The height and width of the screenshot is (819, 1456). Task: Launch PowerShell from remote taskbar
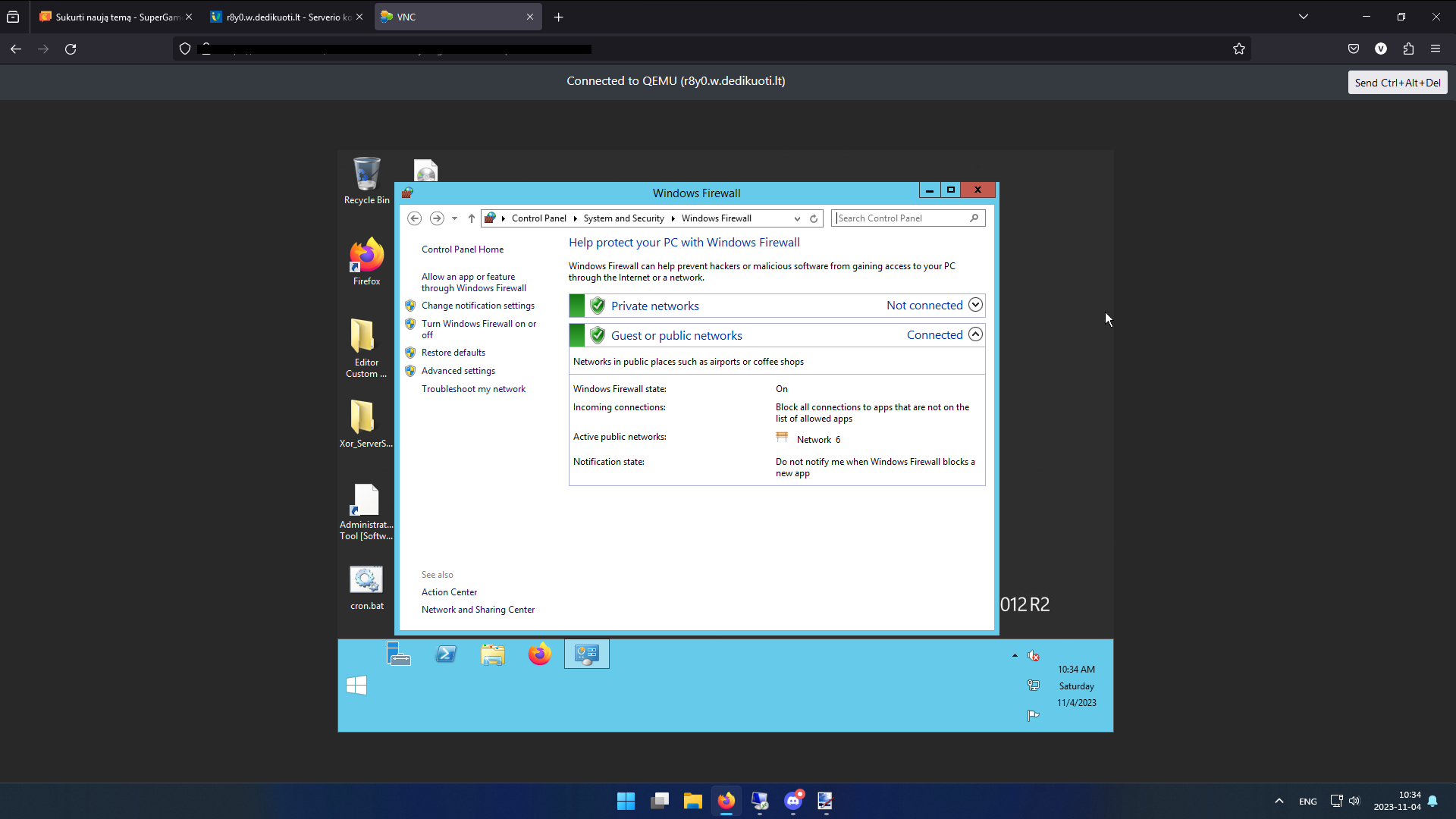(446, 654)
